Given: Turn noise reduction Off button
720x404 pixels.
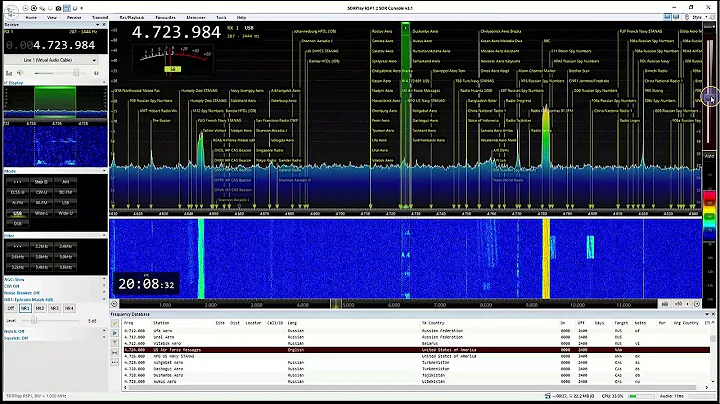Looking at the screenshot, I should [11, 308].
